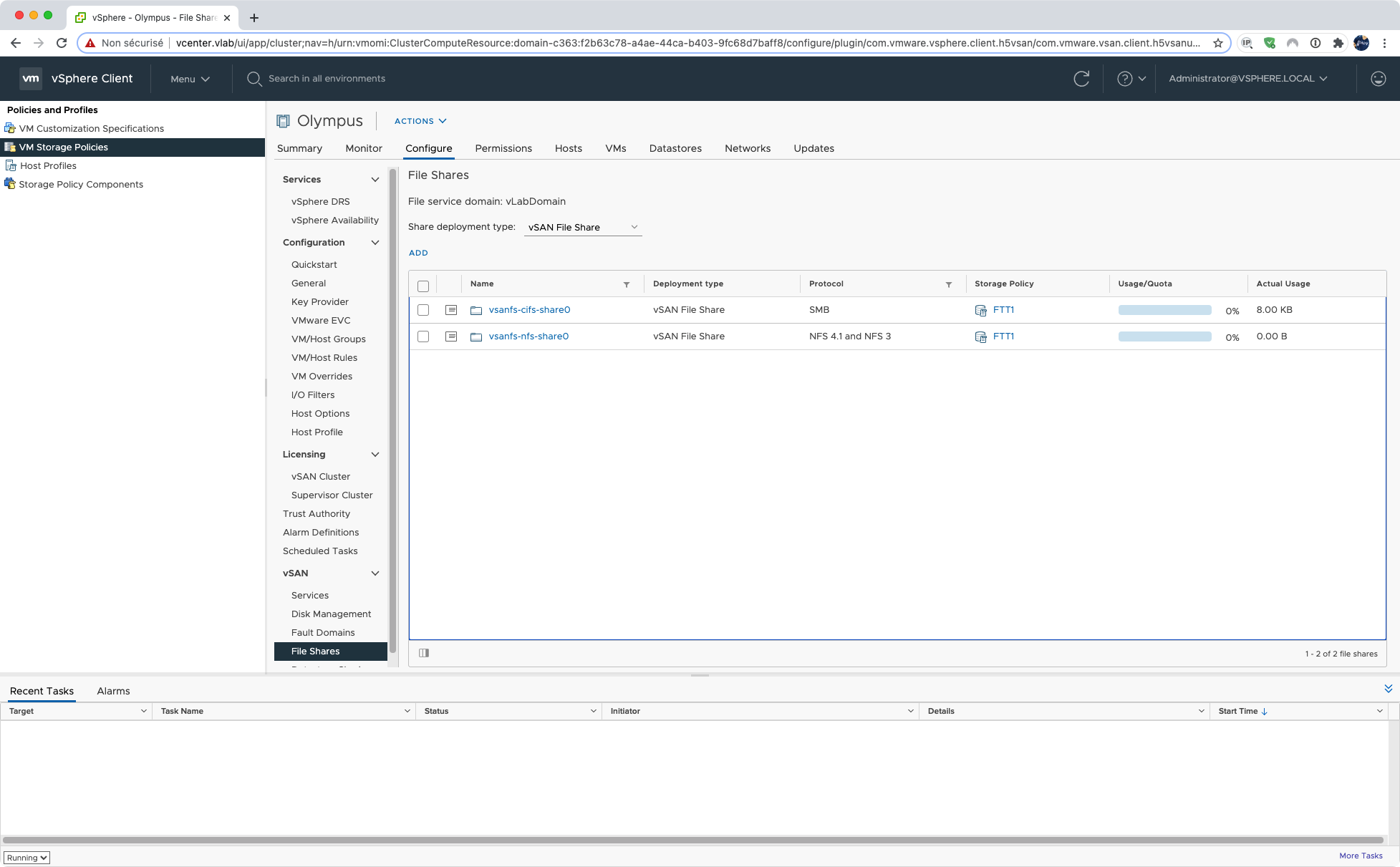Click details icon for vsanfs-nfs-share0 row
Viewport: 1400px width, 867px height.
[451, 336]
